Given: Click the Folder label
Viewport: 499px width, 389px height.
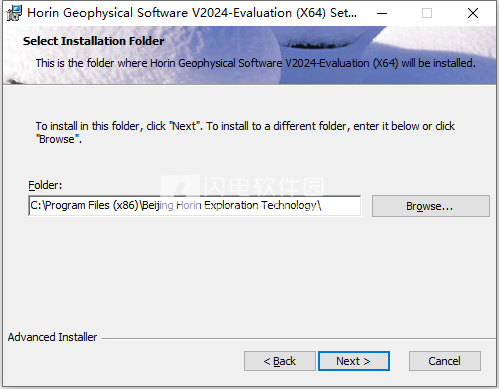Looking at the screenshot, I should [45, 185].
